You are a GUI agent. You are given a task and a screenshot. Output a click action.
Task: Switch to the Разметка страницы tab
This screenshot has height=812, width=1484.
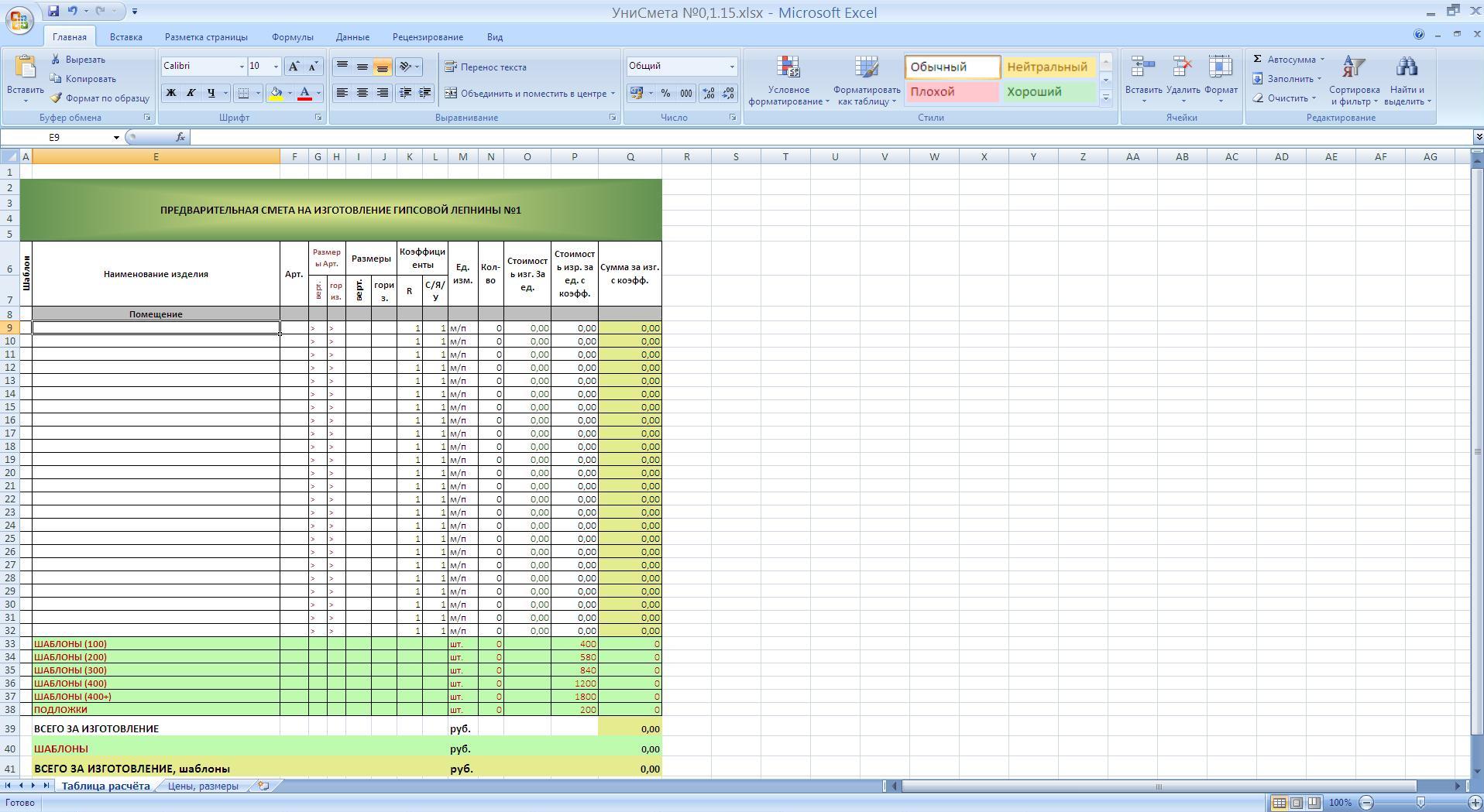[206, 37]
